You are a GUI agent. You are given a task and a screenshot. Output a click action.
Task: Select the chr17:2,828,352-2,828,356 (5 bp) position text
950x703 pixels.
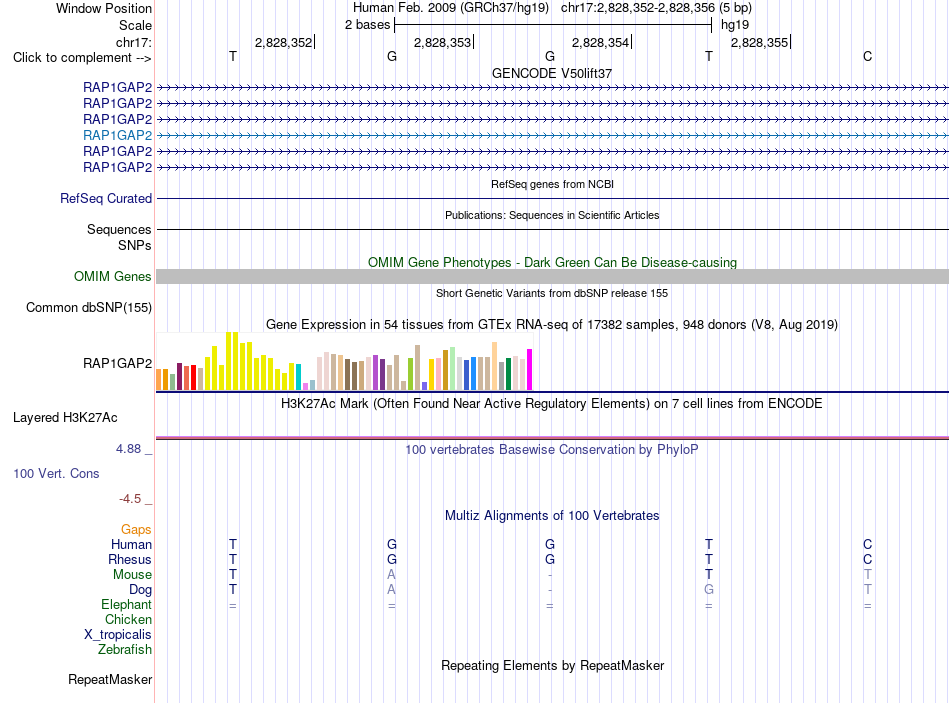656,8
